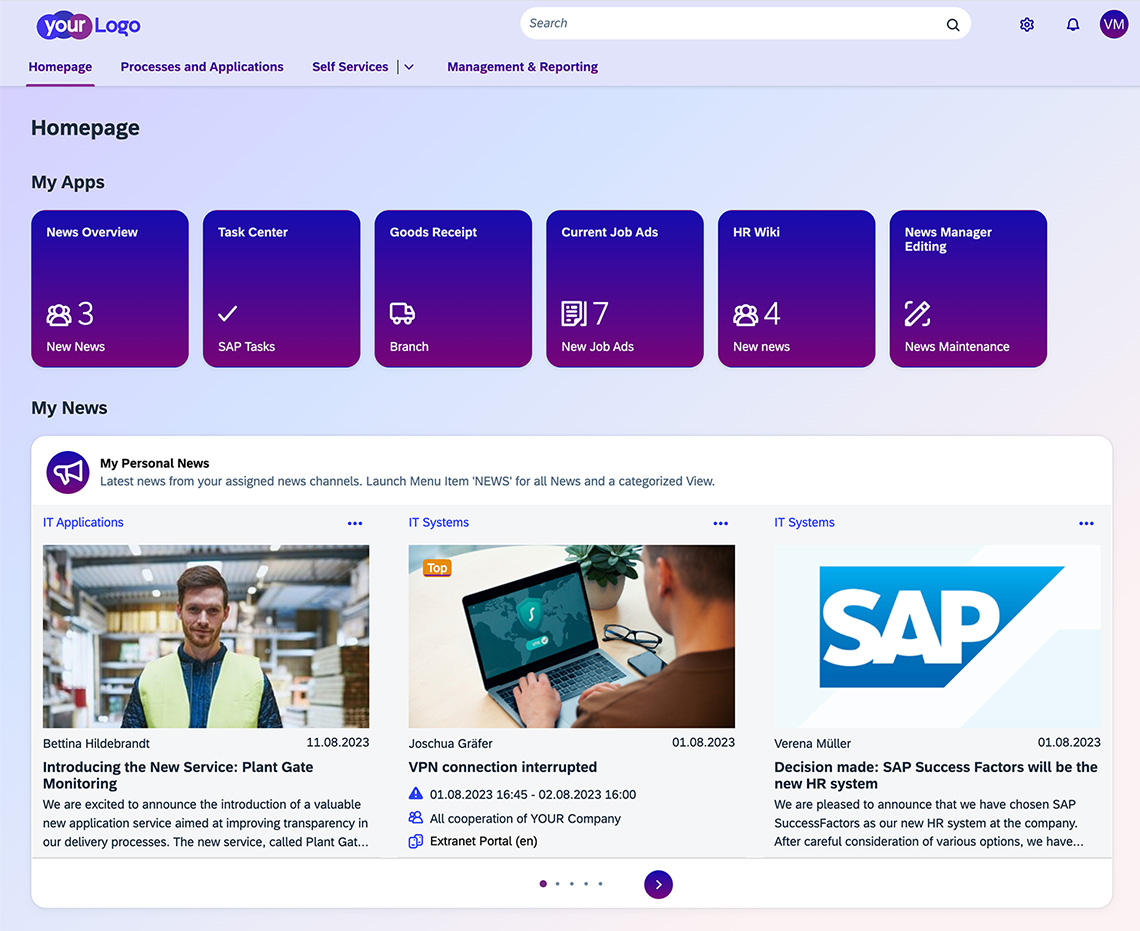This screenshot has height=931, width=1140.
Task: Open more options for VPN connection card
Action: [720, 523]
